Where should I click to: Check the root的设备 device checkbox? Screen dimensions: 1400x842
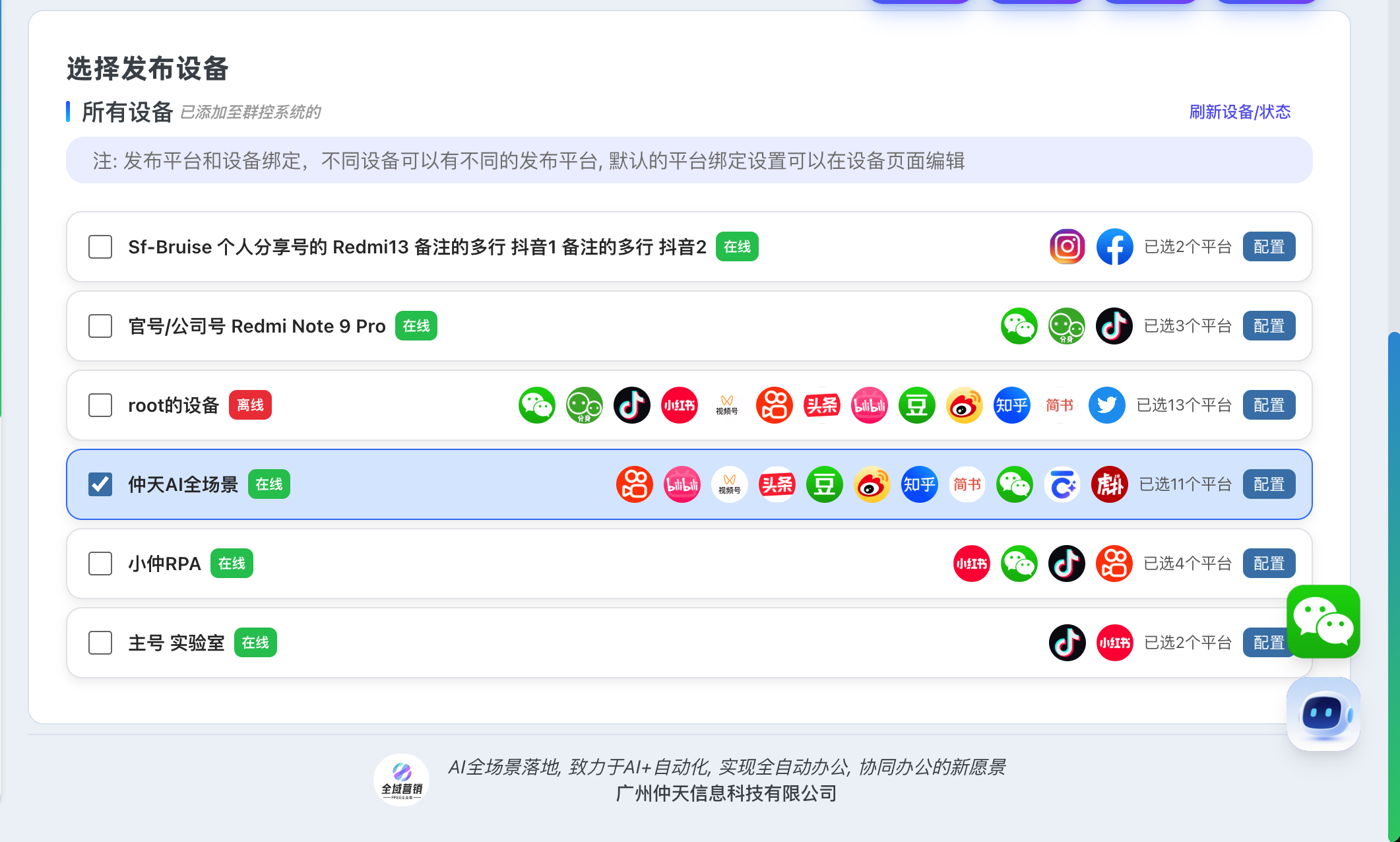tap(100, 405)
